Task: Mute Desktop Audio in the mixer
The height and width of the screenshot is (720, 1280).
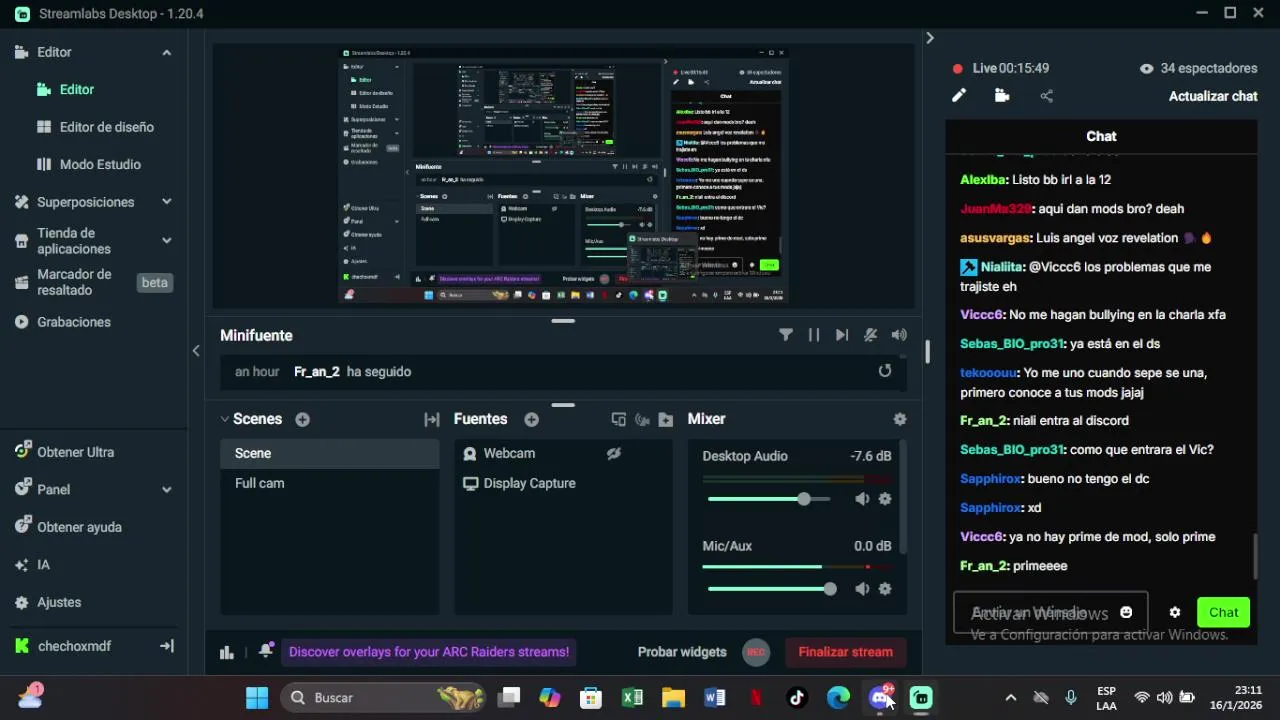Action: 862,499
